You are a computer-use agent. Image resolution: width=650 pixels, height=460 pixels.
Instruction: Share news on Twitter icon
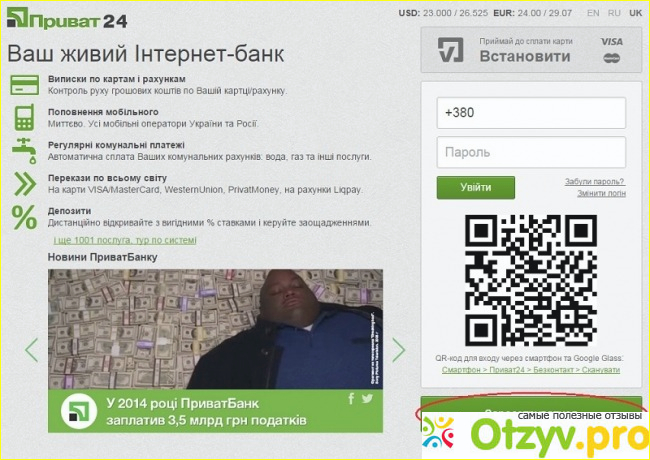[367, 399]
